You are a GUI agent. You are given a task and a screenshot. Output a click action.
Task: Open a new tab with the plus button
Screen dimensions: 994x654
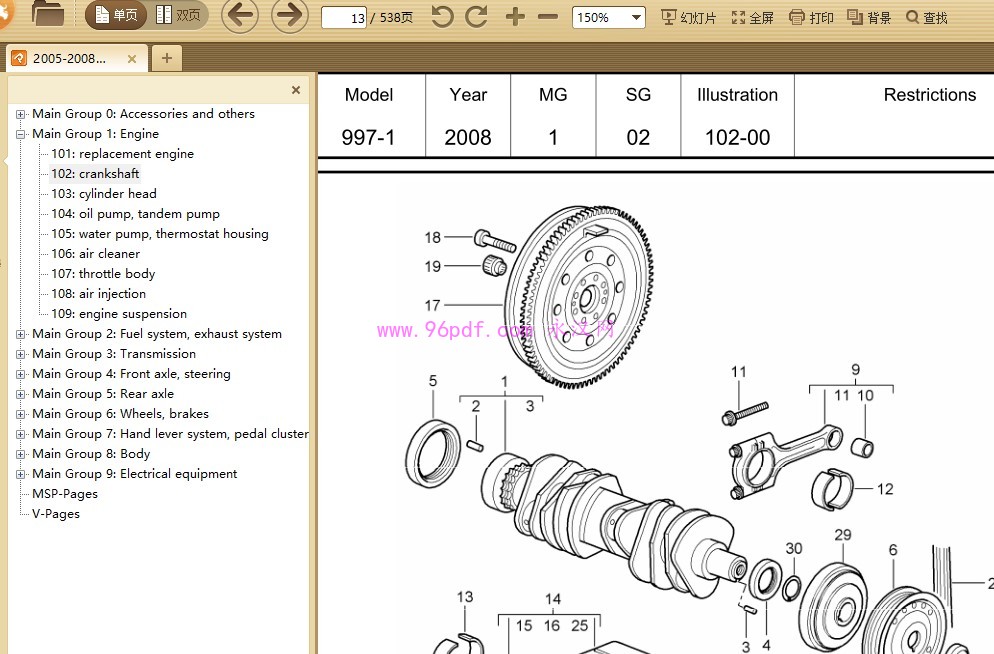coord(167,58)
